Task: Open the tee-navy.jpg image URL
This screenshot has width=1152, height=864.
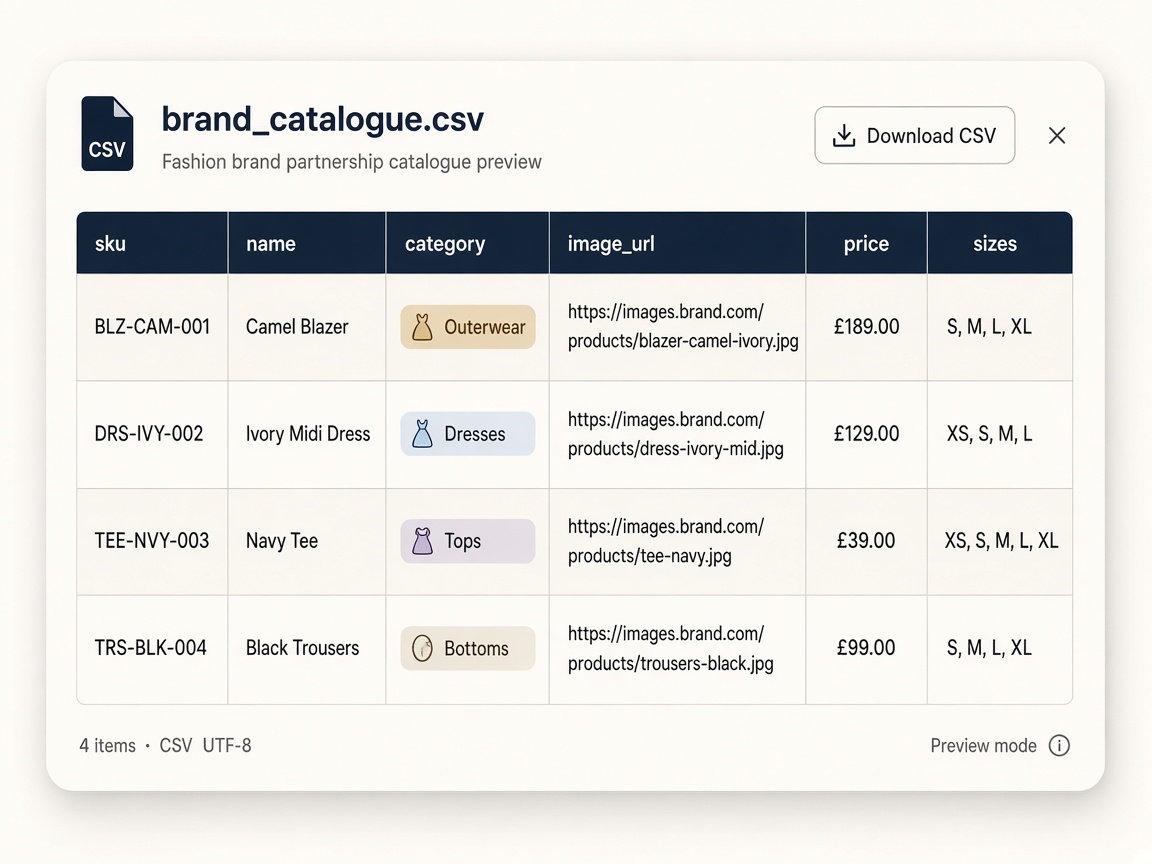Action: coord(666,541)
